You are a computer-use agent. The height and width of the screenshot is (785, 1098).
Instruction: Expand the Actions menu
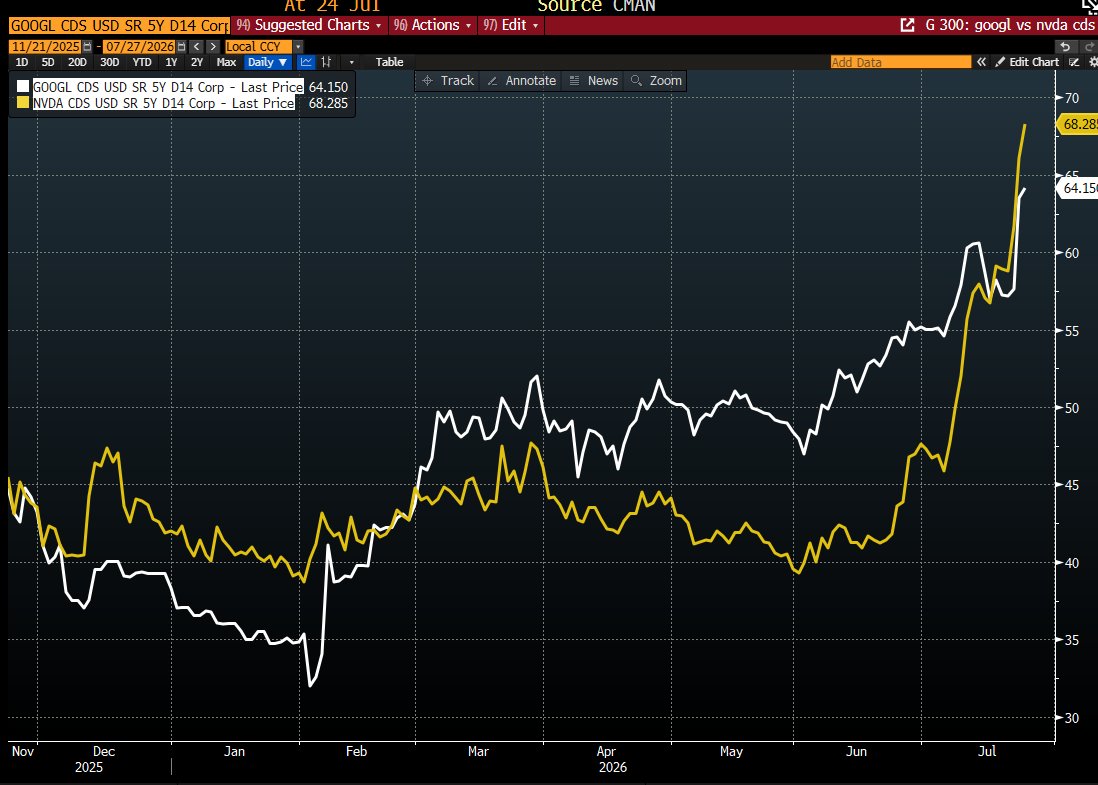pos(432,25)
